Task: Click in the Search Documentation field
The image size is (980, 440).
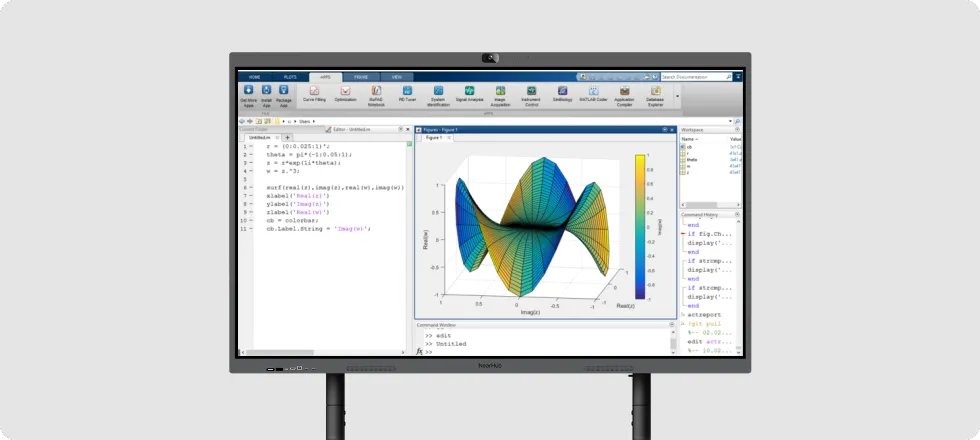Action: [x=696, y=77]
